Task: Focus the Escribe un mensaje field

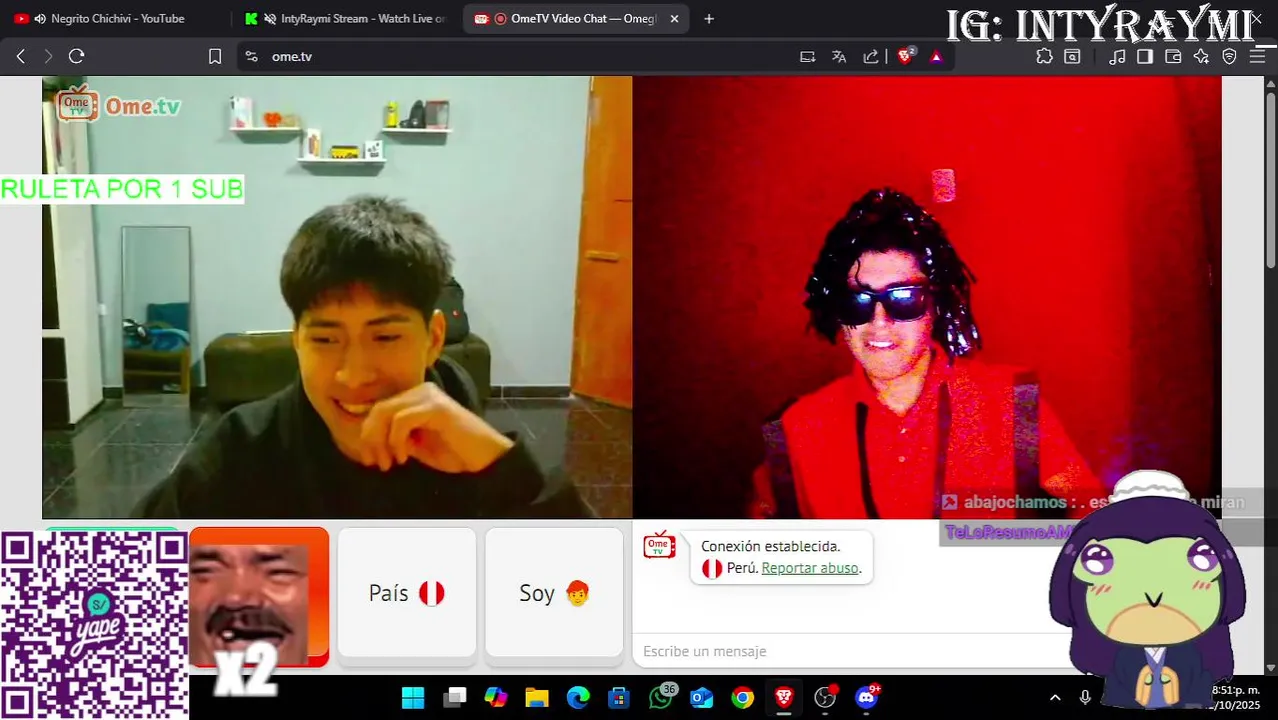Action: click(850, 651)
